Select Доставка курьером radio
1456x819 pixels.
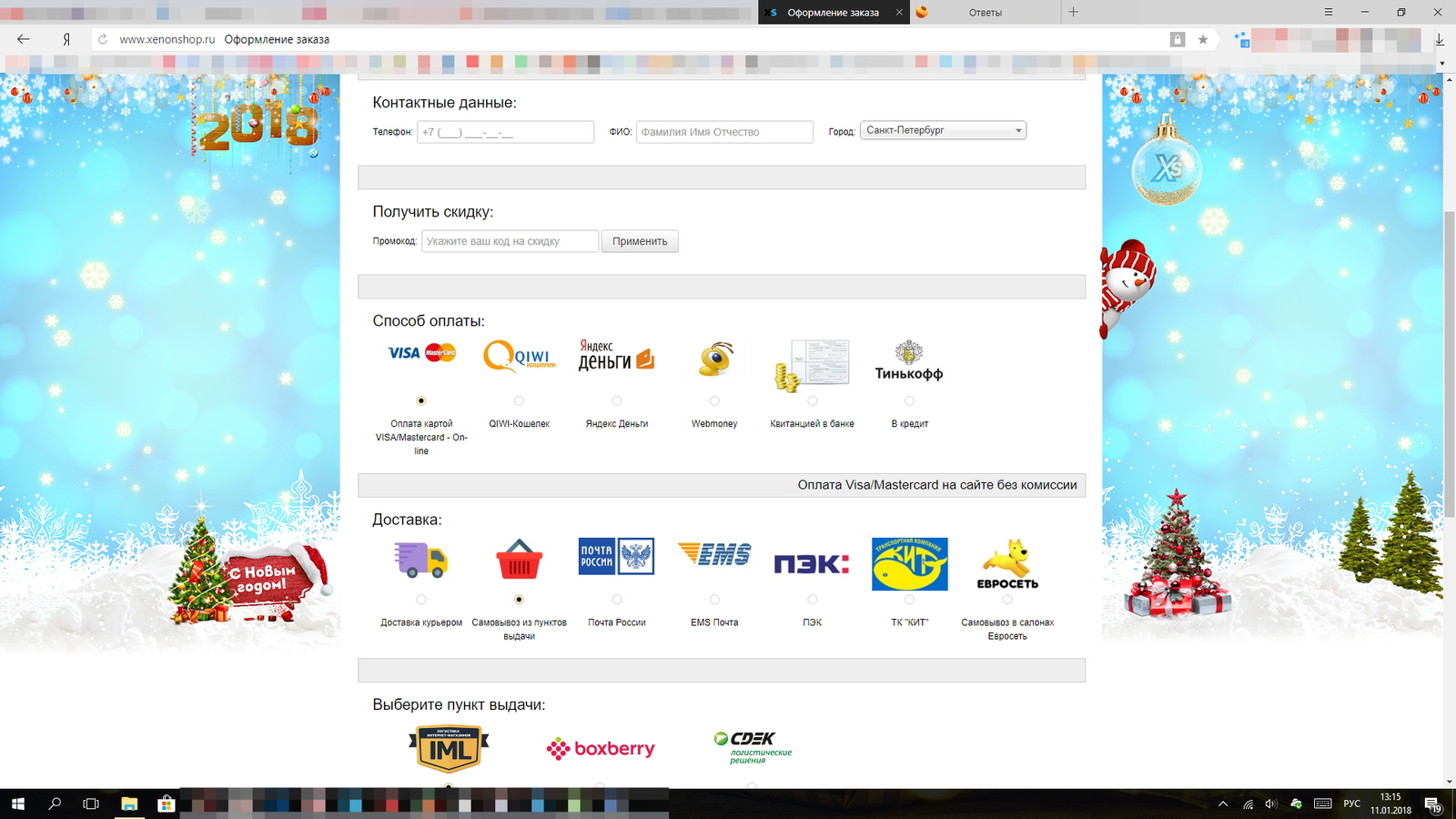[421, 600]
